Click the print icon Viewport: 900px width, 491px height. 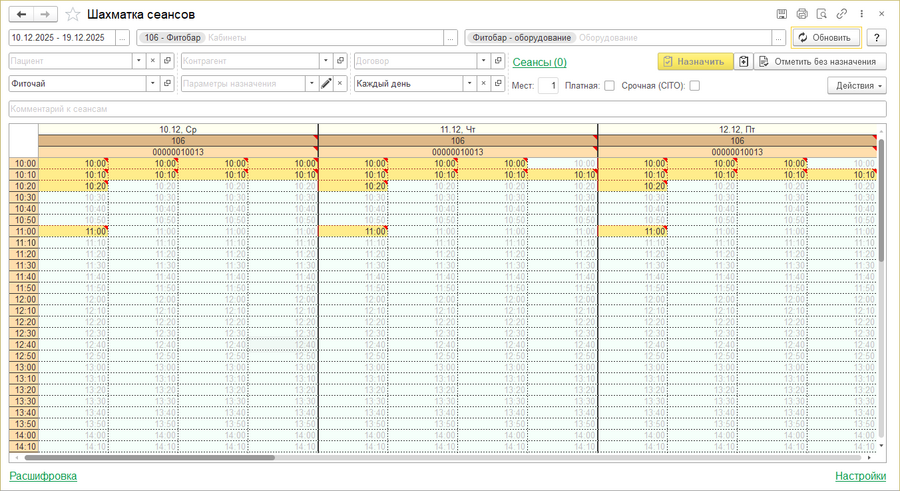802,14
